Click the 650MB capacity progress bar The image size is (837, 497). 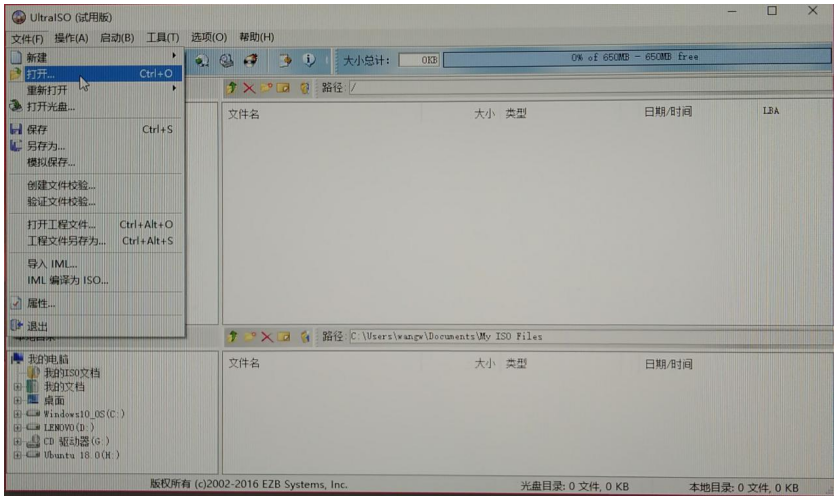click(x=636, y=57)
